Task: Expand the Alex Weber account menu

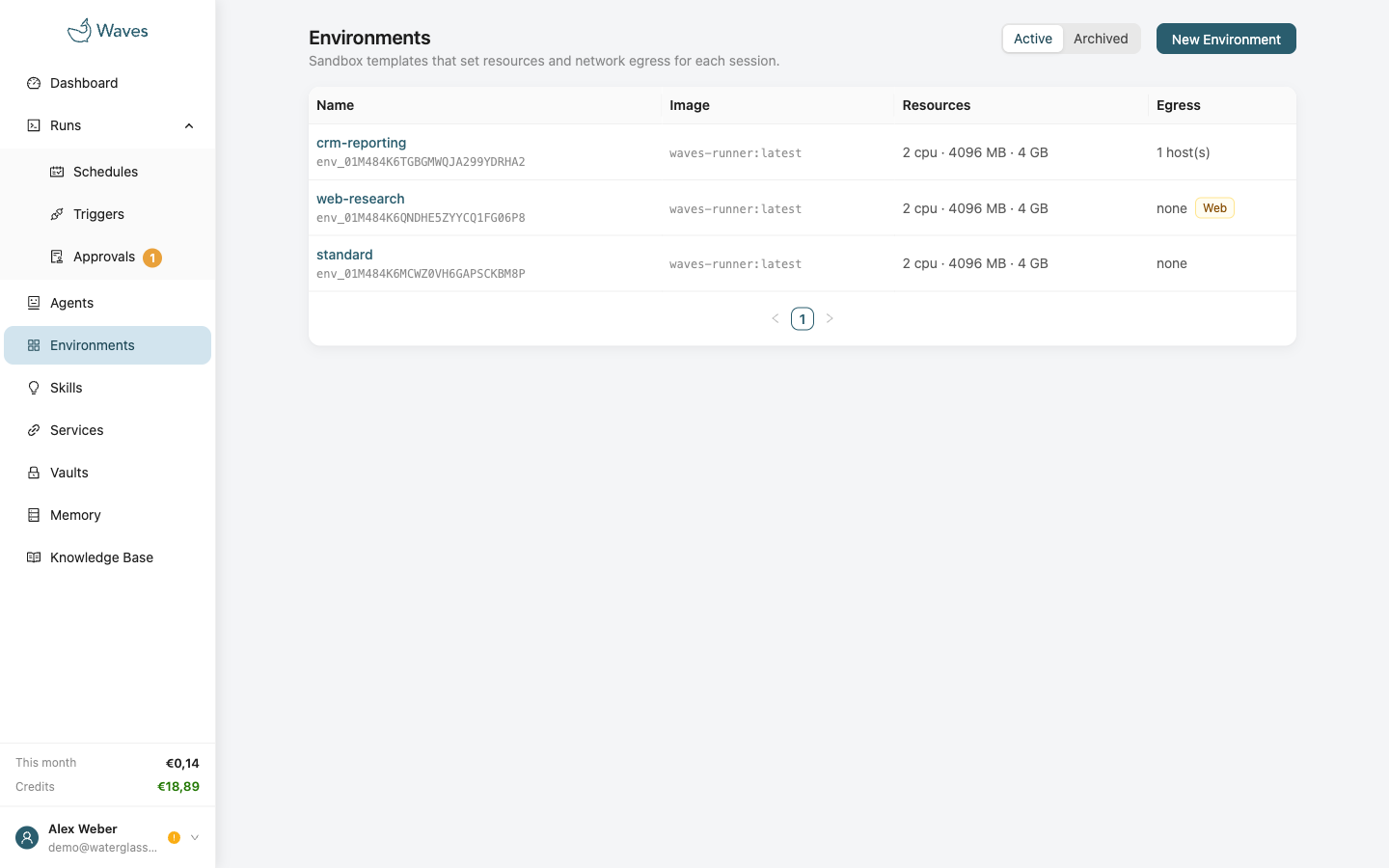Action: click(195, 837)
